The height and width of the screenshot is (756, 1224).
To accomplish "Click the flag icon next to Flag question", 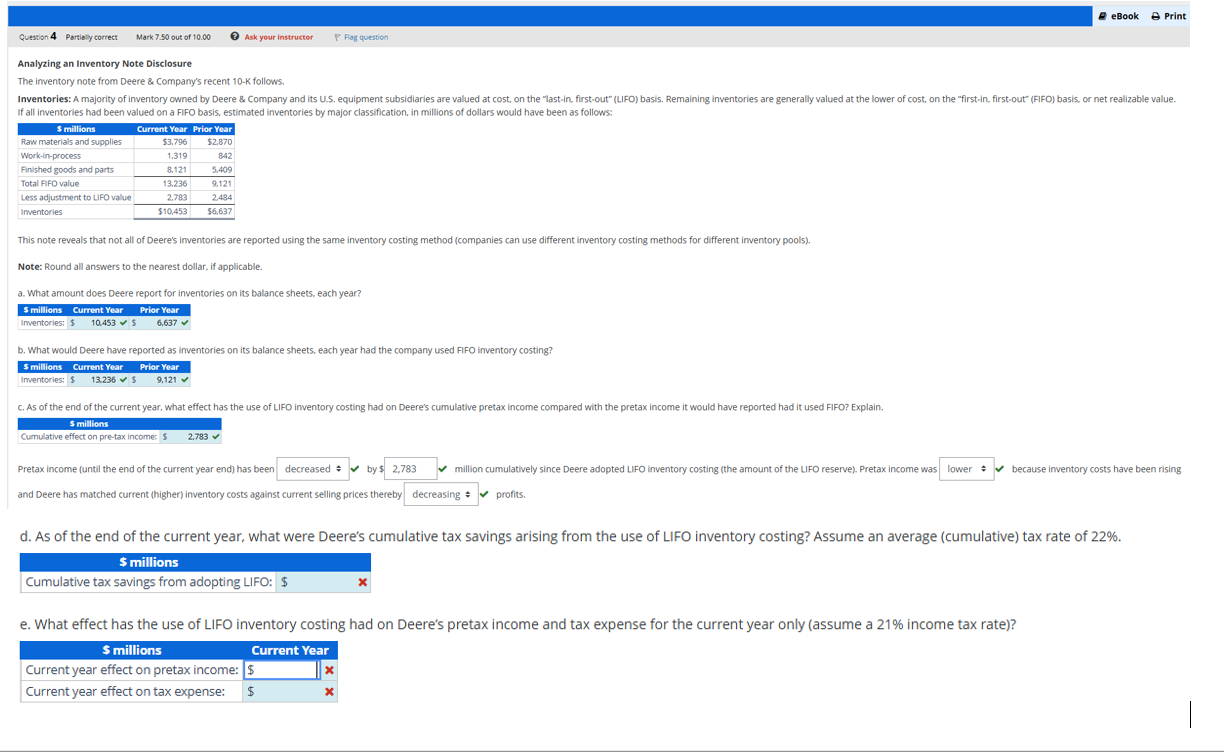I will click(x=337, y=37).
